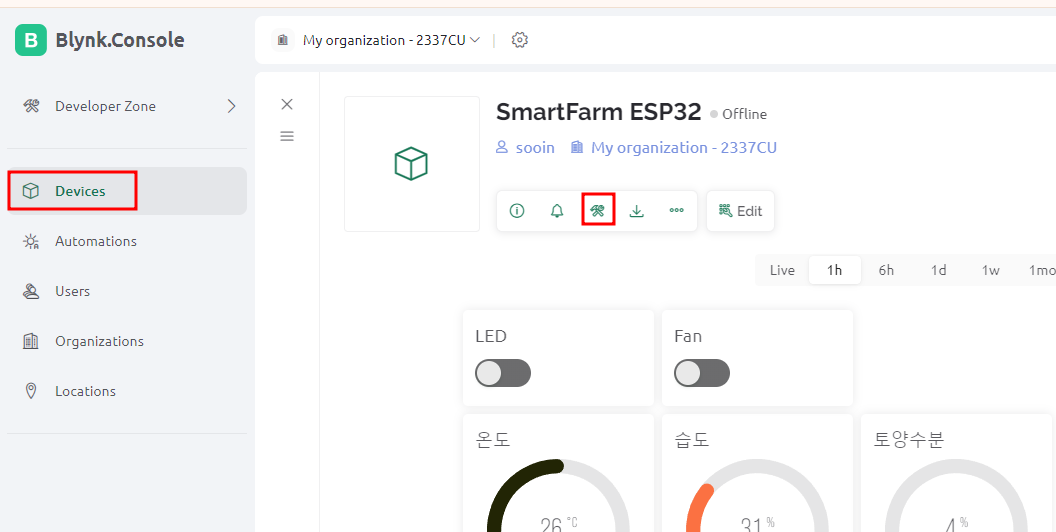
Task: Close the device panel with X
Action: pyautogui.click(x=287, y=104)
